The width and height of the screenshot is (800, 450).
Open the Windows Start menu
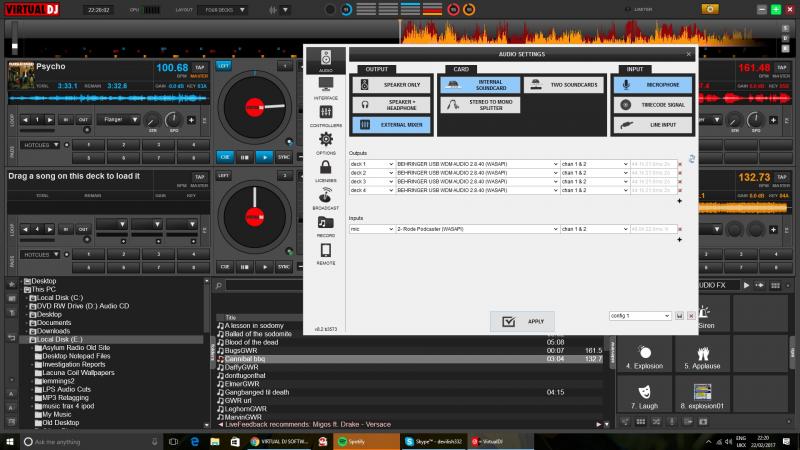point(10,442)
